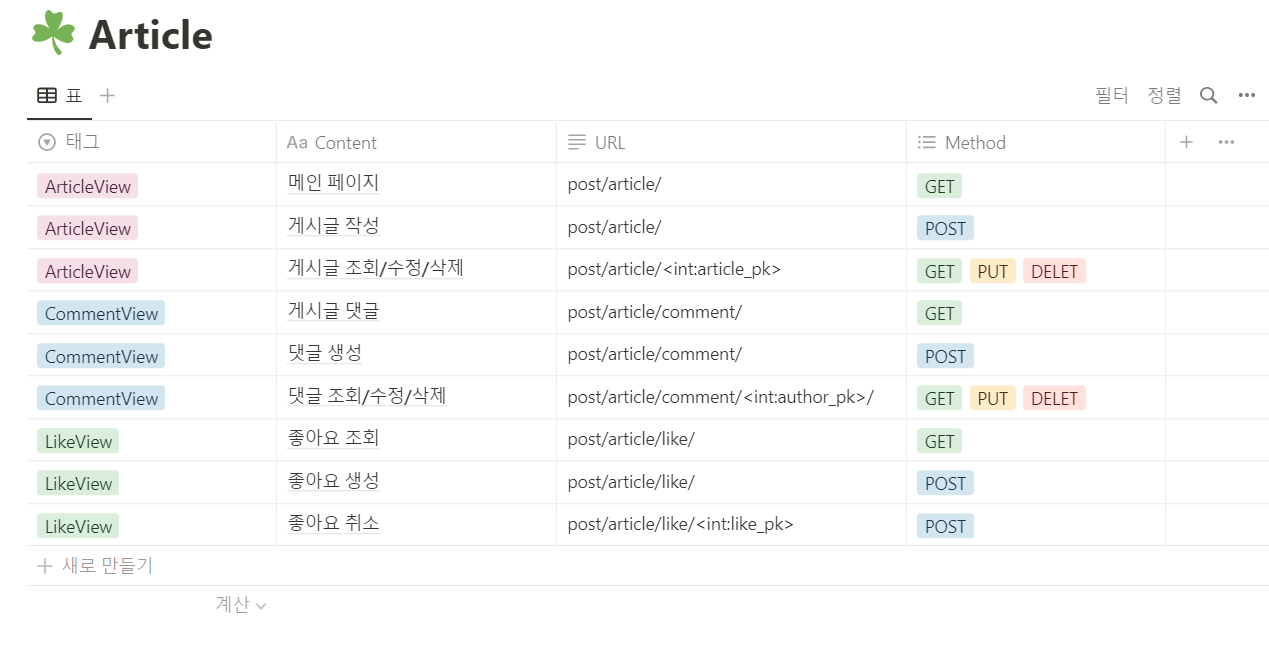
Task: Add a new view with the + icon
Action: [x=106, y=94]
